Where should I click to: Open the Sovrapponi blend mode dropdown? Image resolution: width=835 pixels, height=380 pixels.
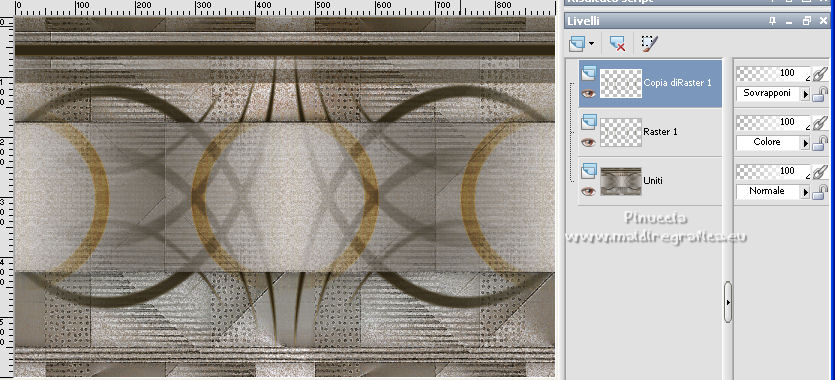point(806,94)
